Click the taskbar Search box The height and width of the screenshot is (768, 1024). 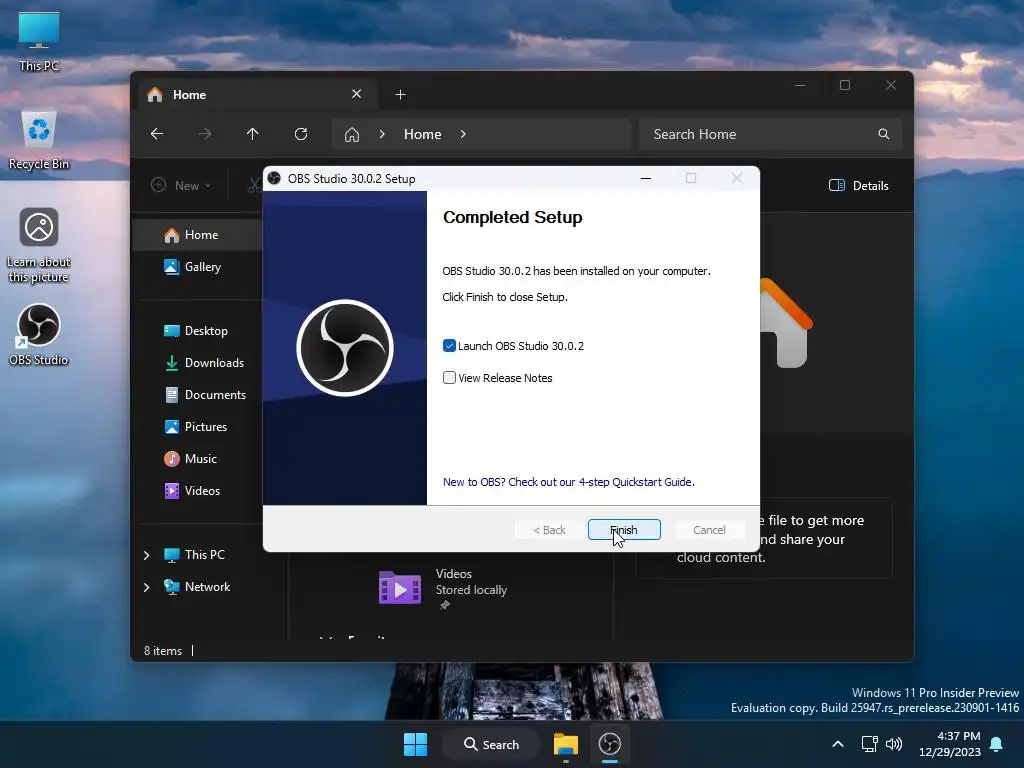[491, 744]
